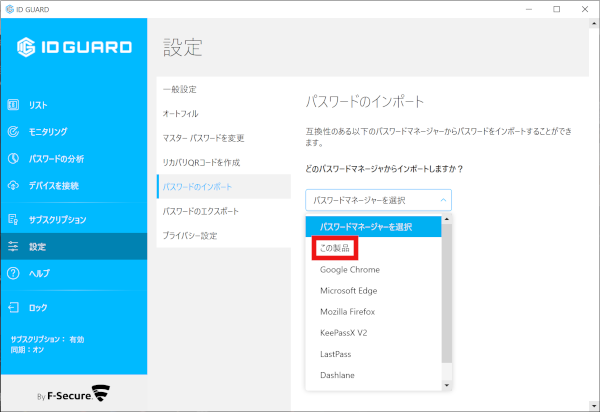Click the ID GUARD logo in sidebar
The image size is (600, 412).
pyautogui.click(x=74, y=47)
